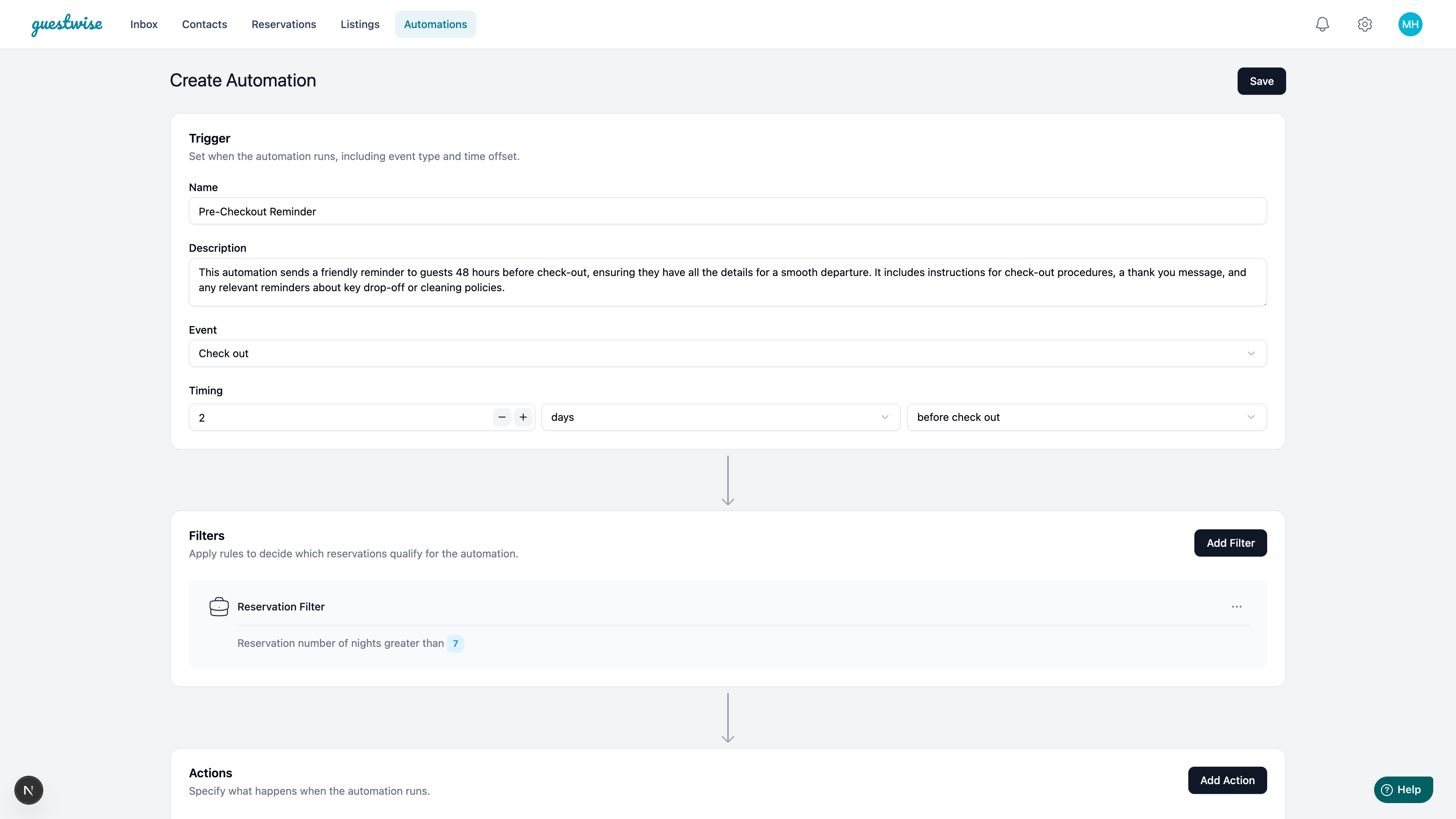This screenshot has width=1456, height=819.
Task: Click the guestwise logo
Action: [x=67, y=24]
